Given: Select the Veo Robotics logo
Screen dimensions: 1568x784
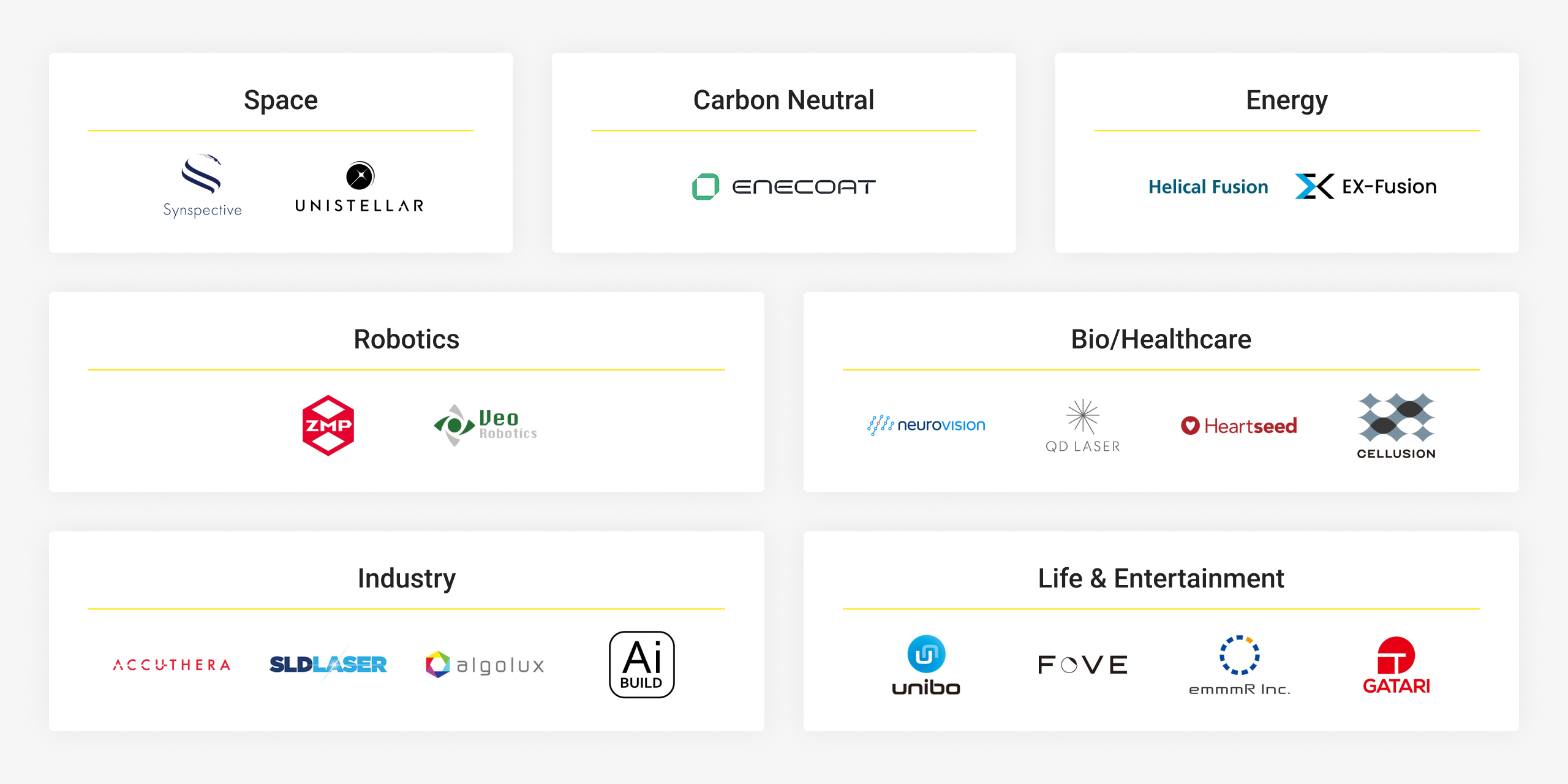Looking at the screenshot, I should click(x=485, y=425).
